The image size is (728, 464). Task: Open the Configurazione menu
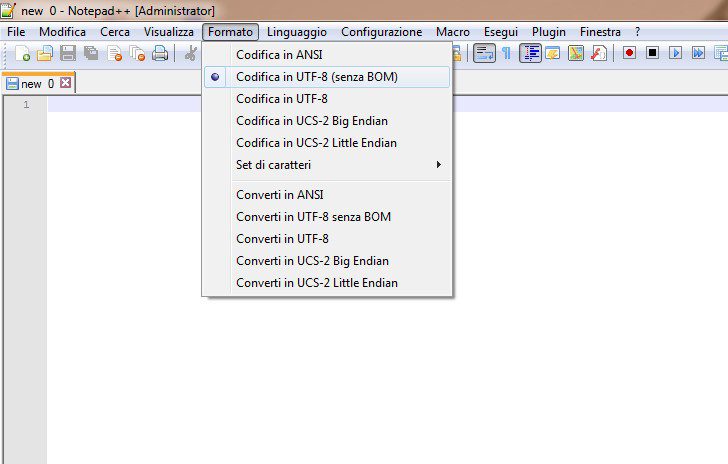[x=382, y=32]
